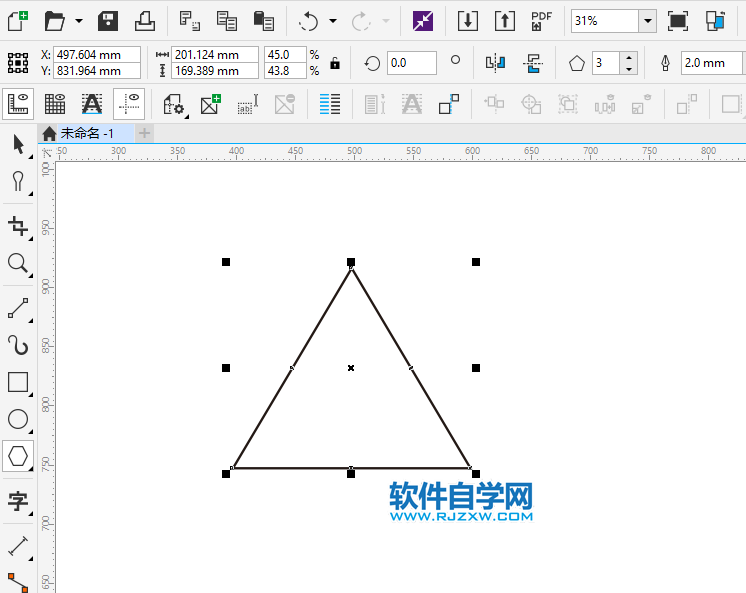Click the Print icon
Screen dimensions: 746x593
pyautogui.click(x=145, y=20)
